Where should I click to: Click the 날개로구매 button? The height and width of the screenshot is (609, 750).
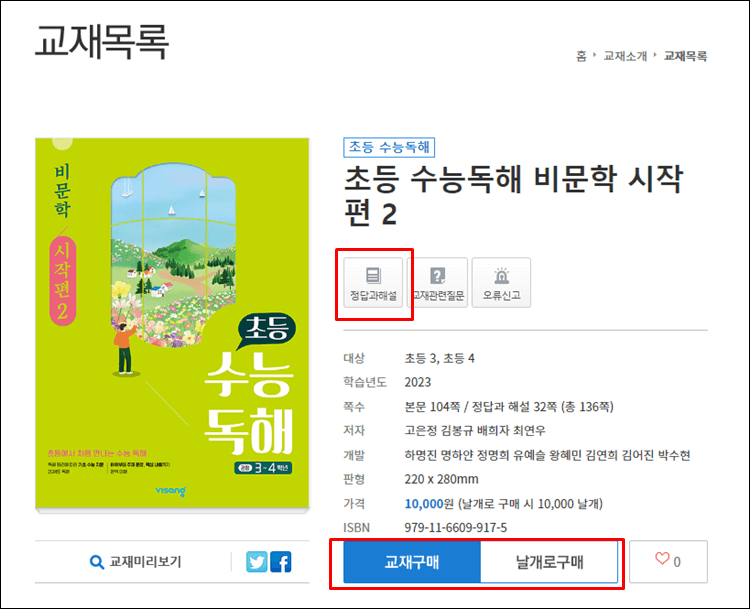coord(549,562)
